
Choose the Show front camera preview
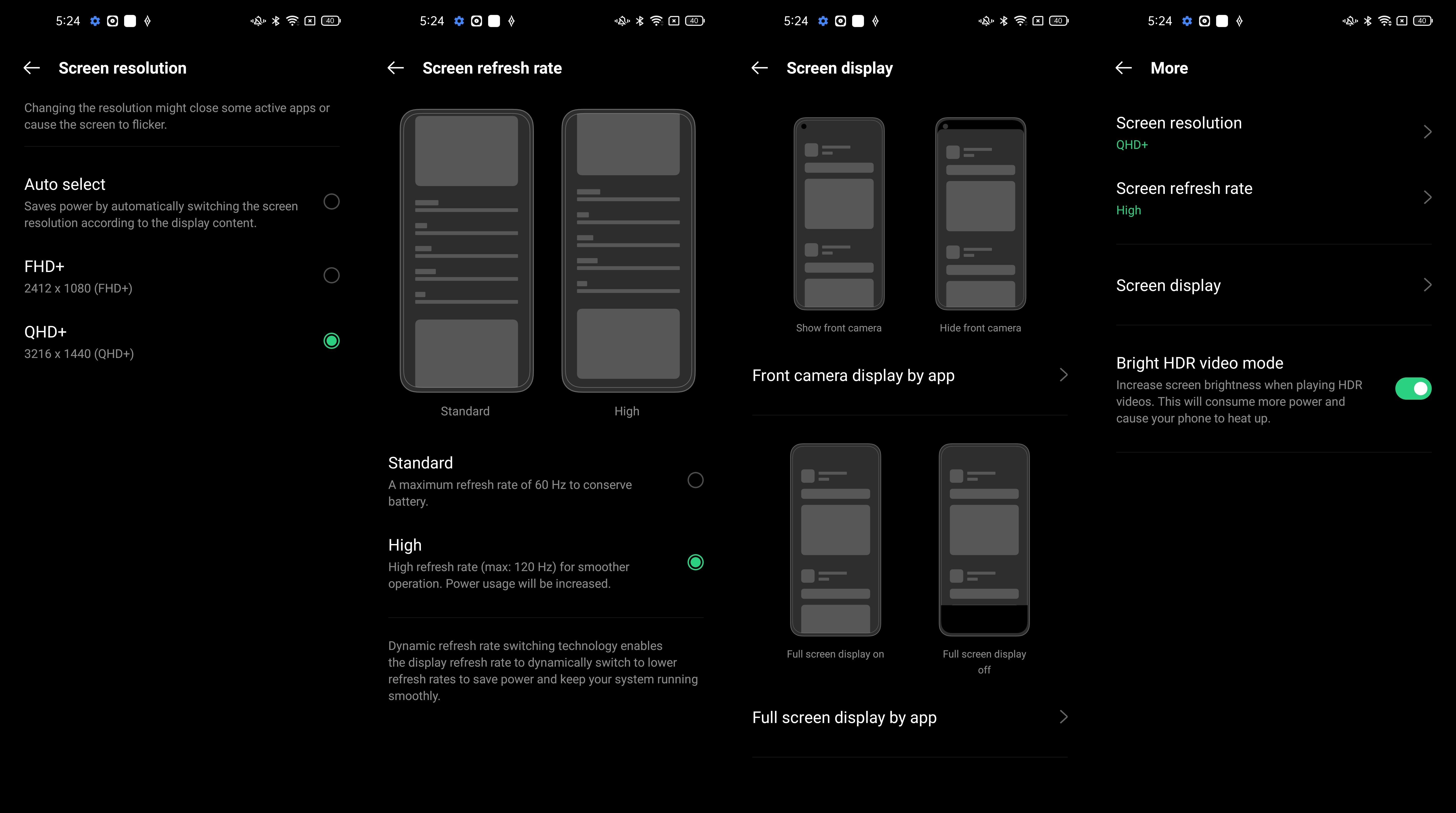click(x=839, y=214)
